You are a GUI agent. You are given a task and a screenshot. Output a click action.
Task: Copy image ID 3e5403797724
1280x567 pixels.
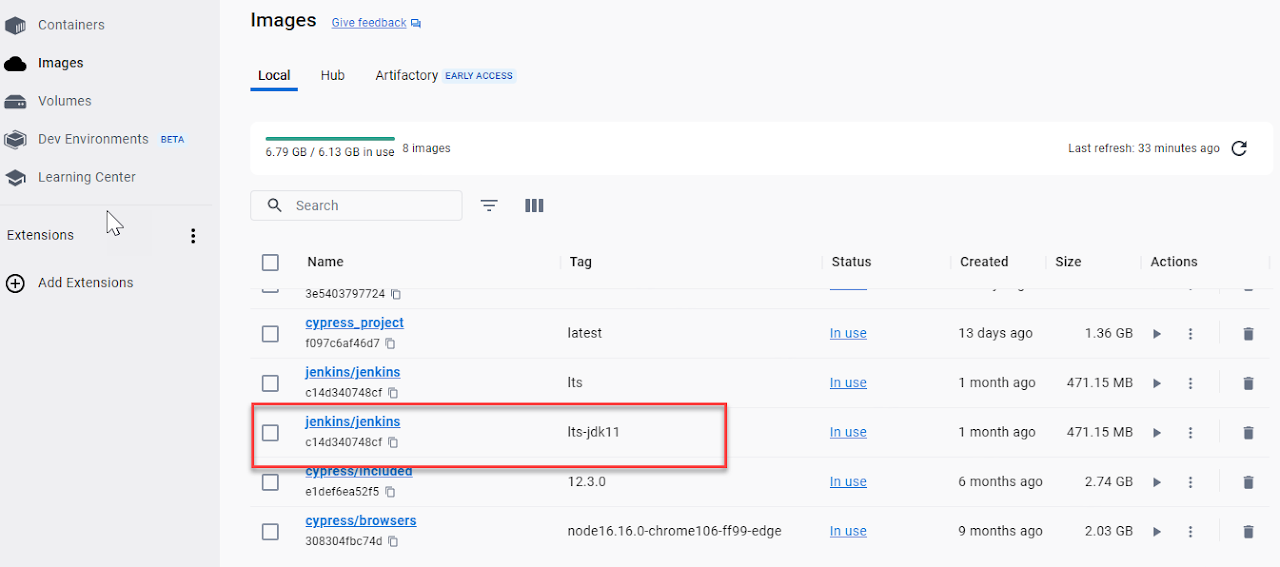396,294
